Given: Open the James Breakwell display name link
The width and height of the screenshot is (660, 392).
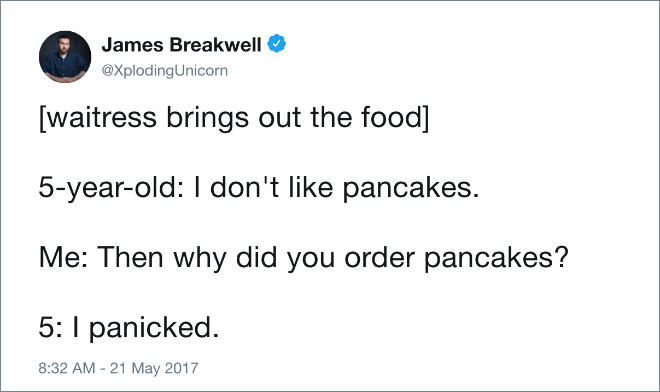Looking at the screenshot, I should coord(181,45).
